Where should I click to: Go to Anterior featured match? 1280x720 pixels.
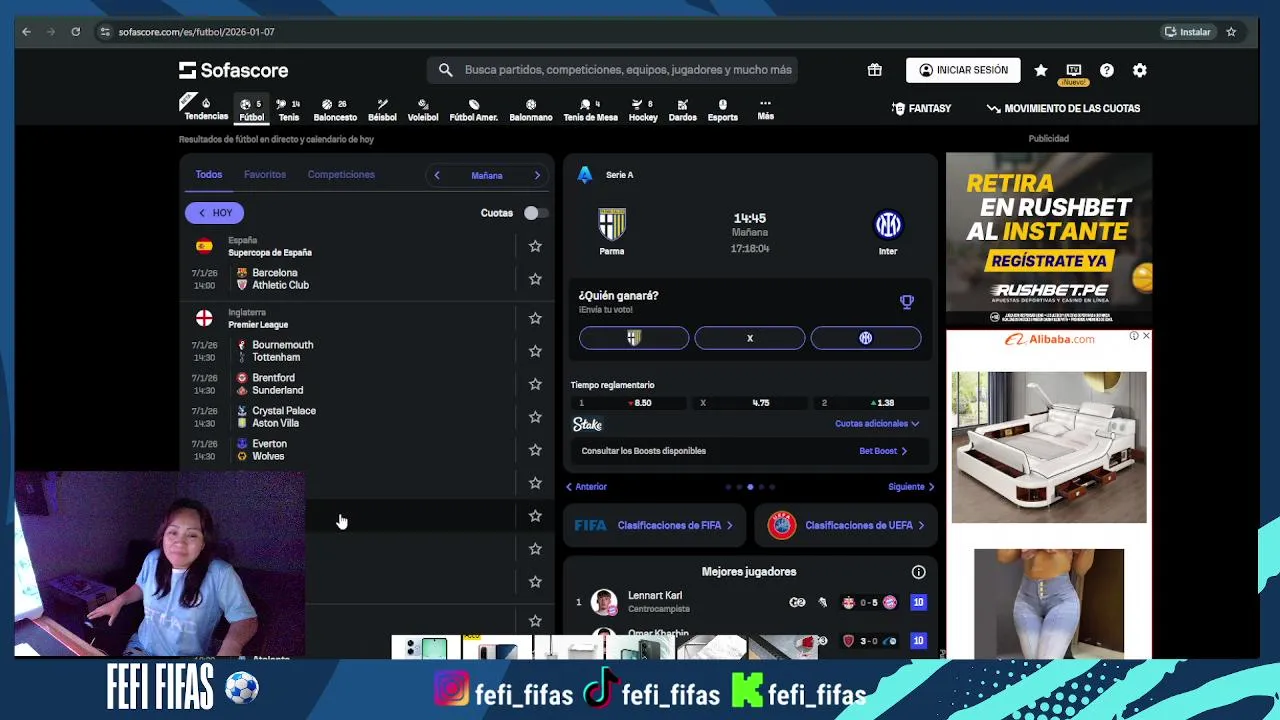(587, 487)
